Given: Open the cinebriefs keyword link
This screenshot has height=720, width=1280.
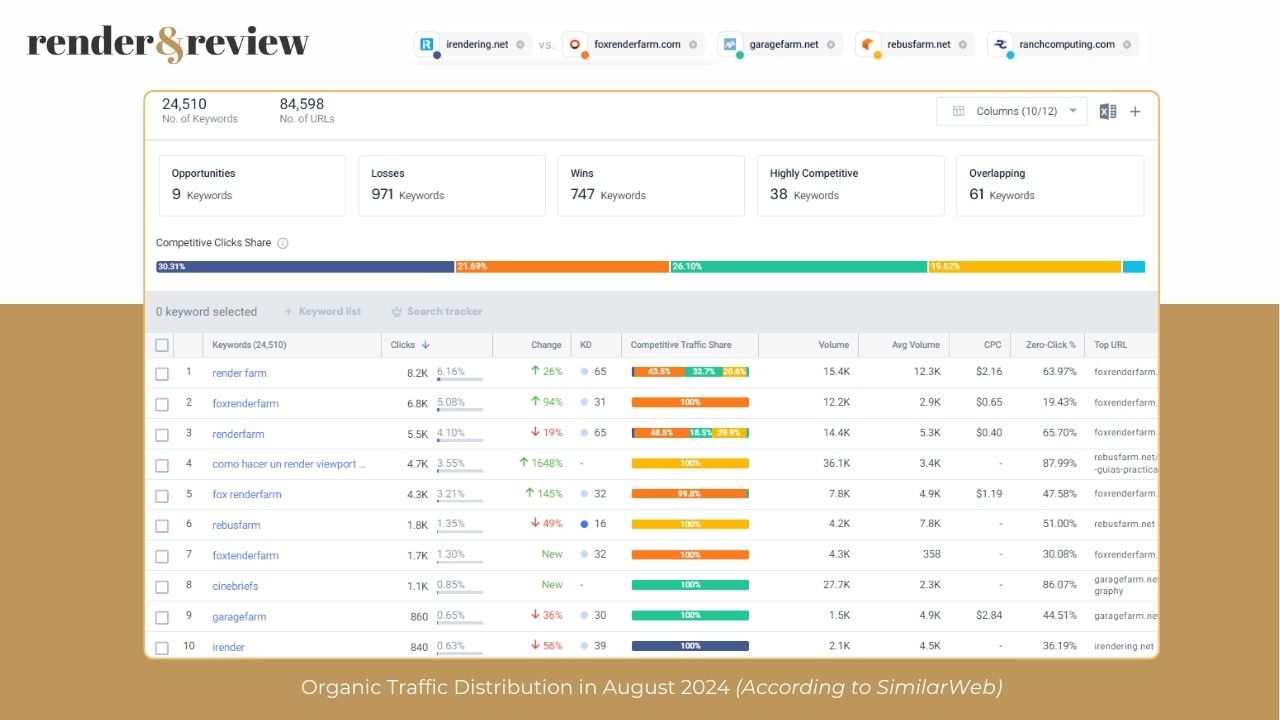Looking at the screenshot, I should click(x=235, y=586).
